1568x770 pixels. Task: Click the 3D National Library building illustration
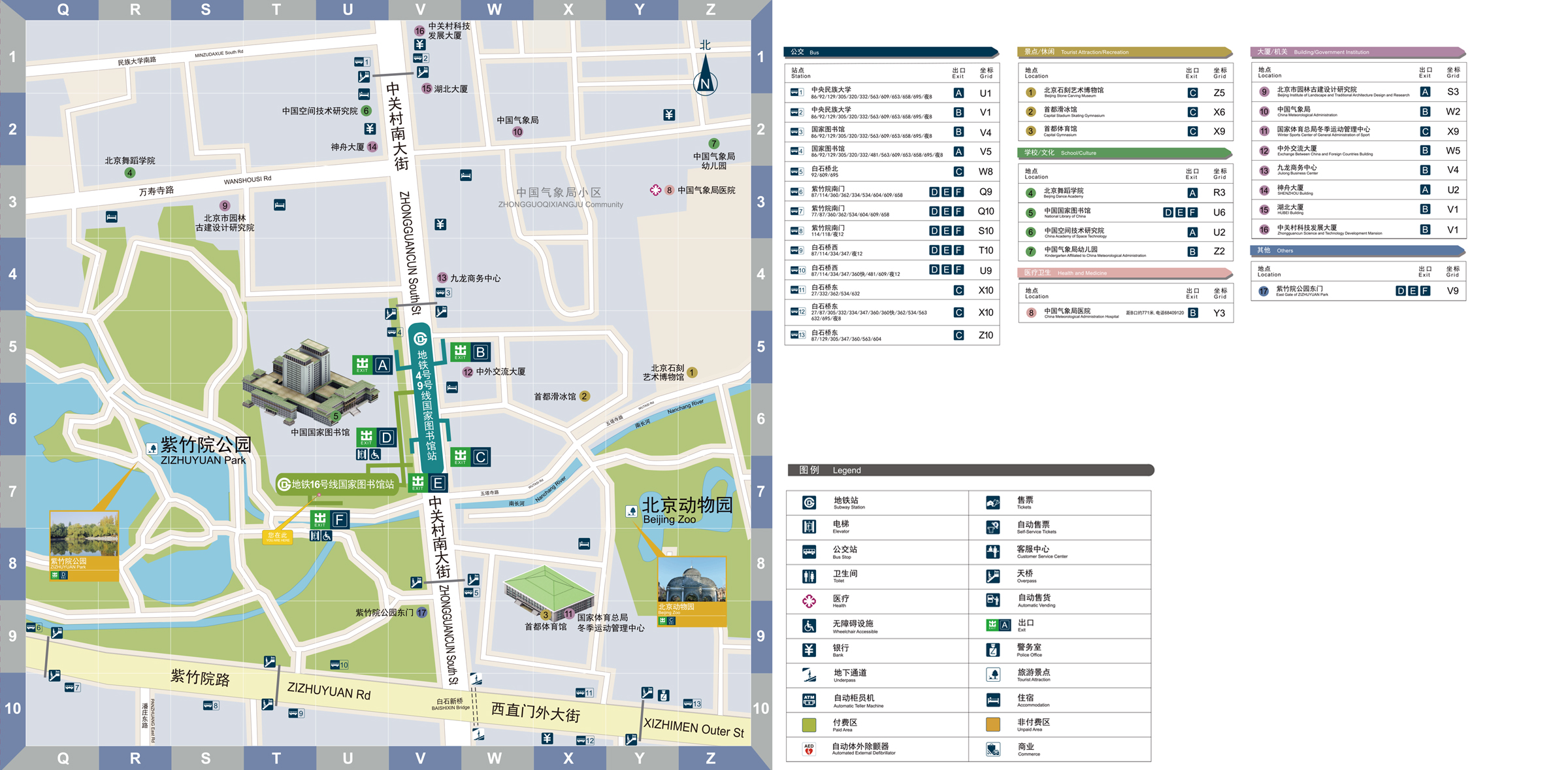click(310, 382)
